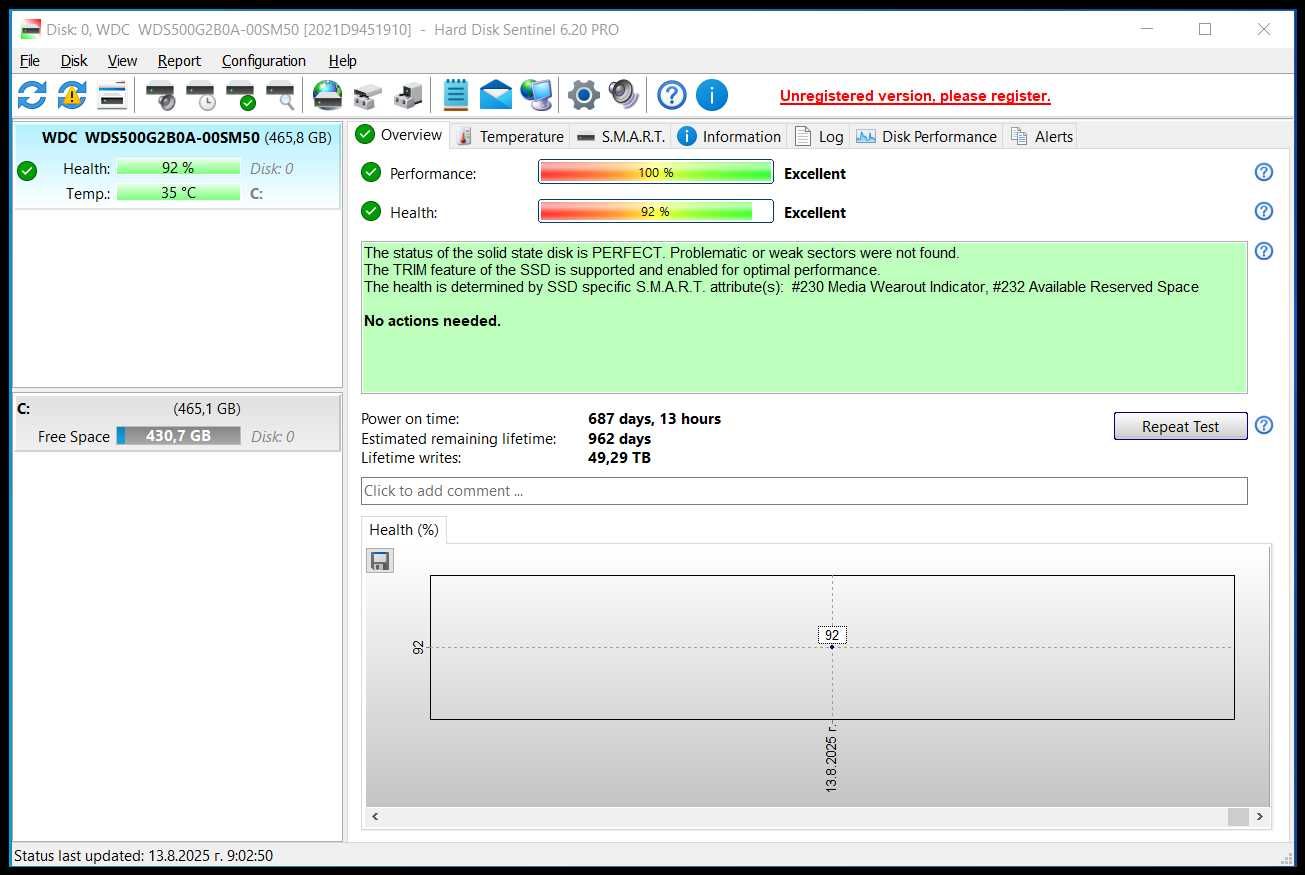Click the globe and monitor network icon
Viewport: 1305px width, 875px height.
pyautogui.click(x=536, y=95)
